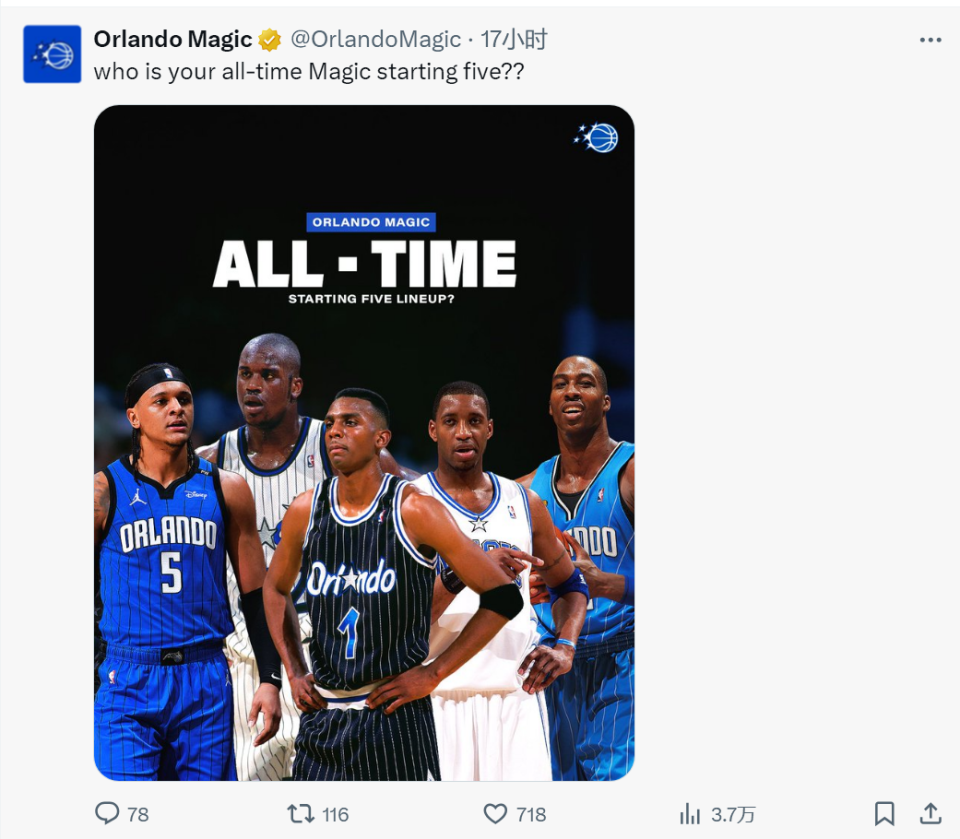Like the tweet with the heart icon
The height and width of the screenshot is (839, 960).
[x=495, y=813]
